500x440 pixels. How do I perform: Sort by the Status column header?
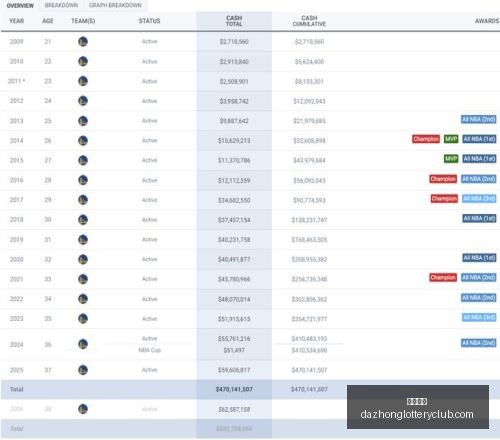click(x=149, y=21)
